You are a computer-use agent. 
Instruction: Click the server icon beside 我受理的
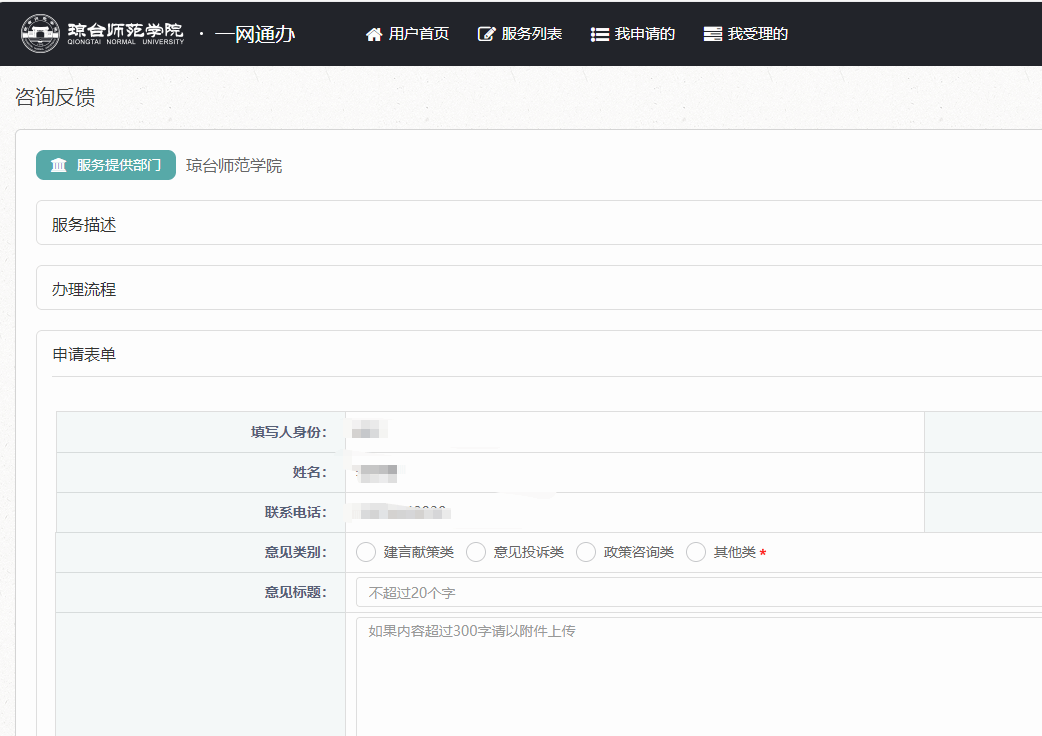(x=713, y=34)
